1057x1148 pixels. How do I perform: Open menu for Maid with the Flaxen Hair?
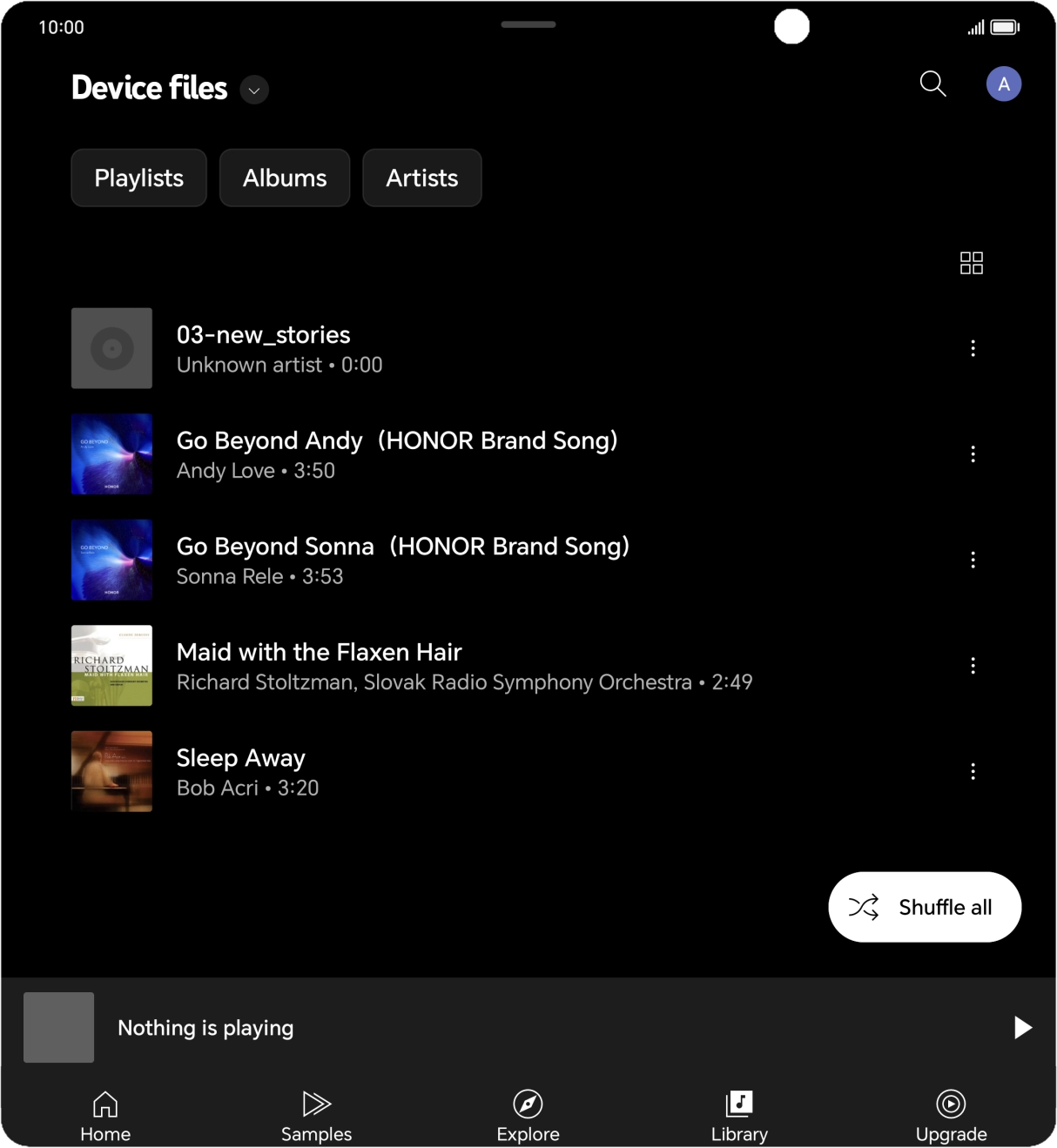click(973, 666)
